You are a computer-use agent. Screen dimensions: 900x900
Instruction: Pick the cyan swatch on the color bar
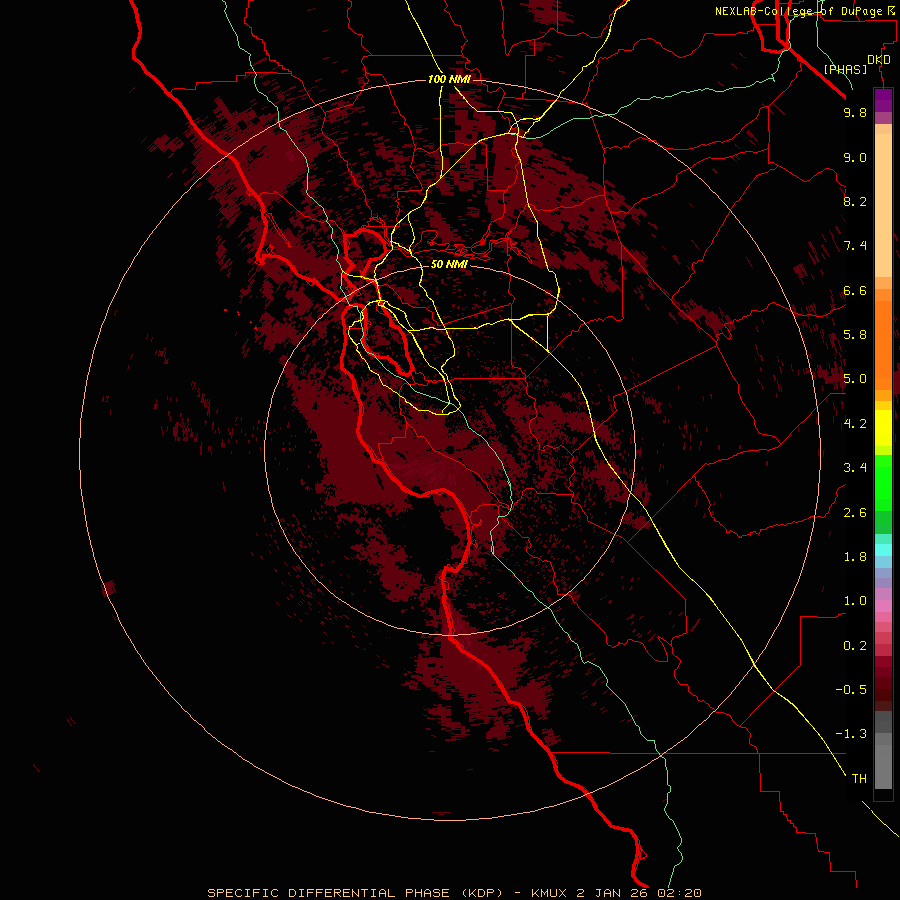click(x=883, y=550)
